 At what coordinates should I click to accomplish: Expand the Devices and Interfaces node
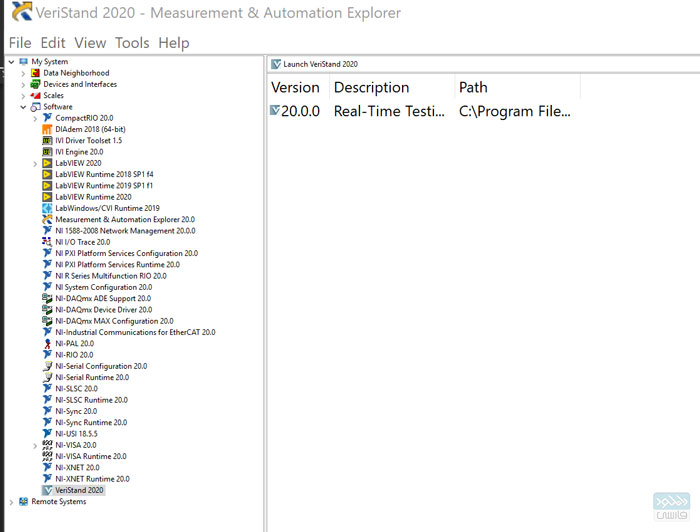(x=23, y=84)
